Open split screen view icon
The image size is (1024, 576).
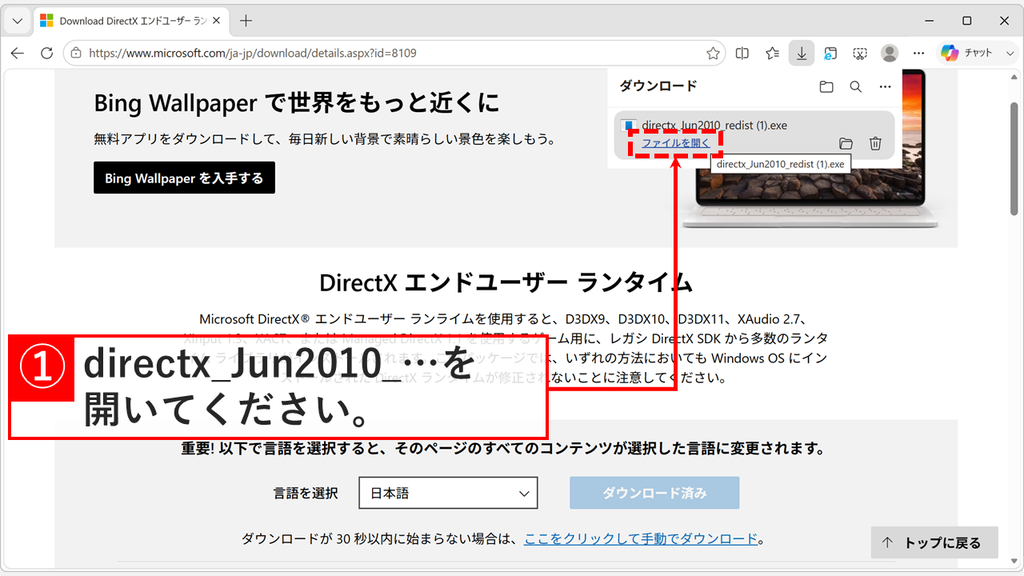[742, 53]
